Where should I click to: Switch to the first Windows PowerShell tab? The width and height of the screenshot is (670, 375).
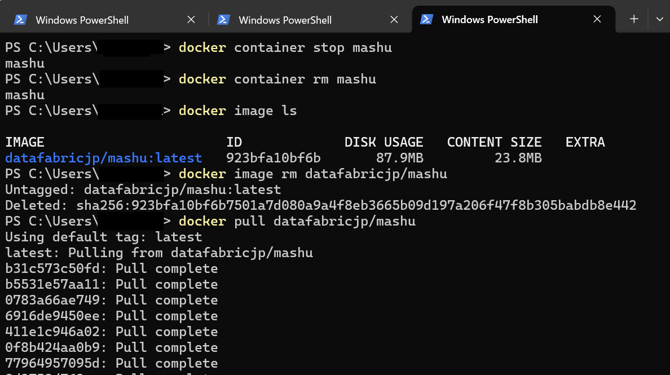104,20
